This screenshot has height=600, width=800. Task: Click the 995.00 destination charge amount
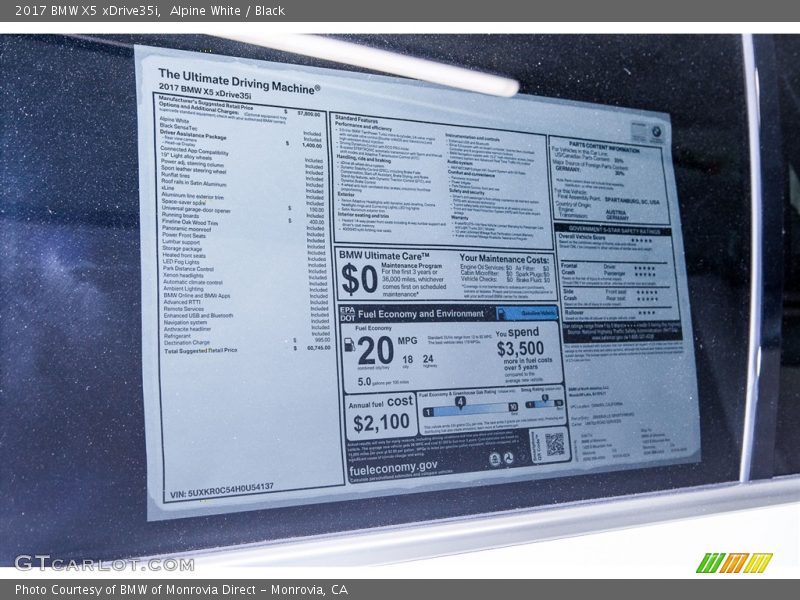322,340
